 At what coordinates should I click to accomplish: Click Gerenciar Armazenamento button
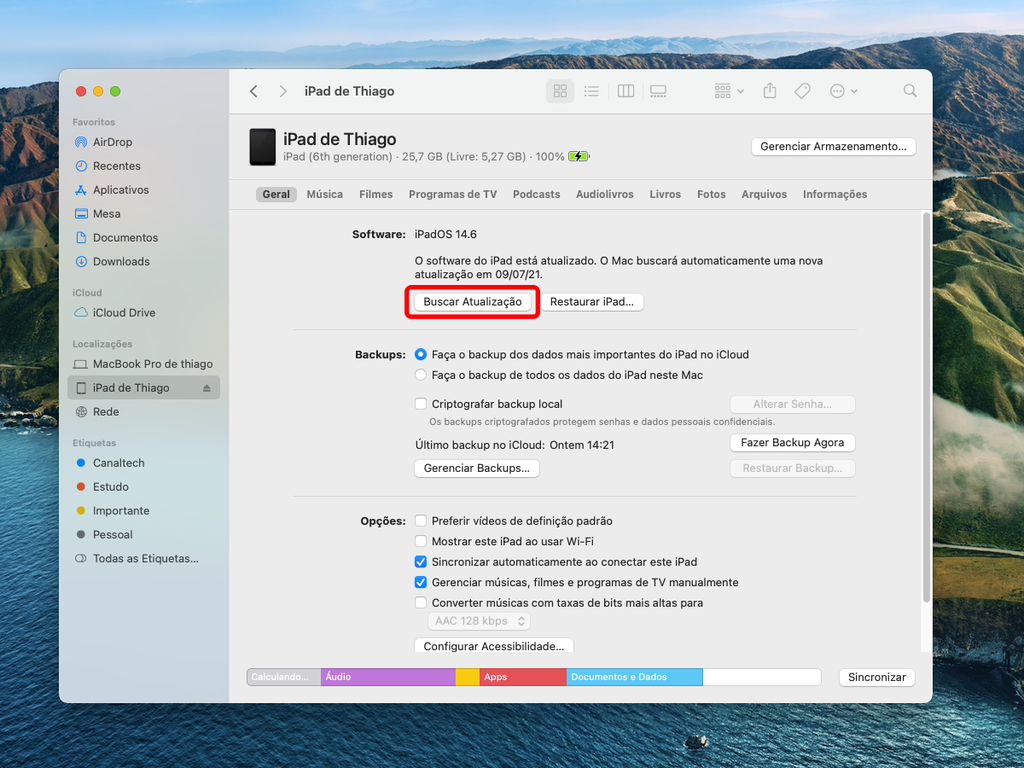coord(833,146)
